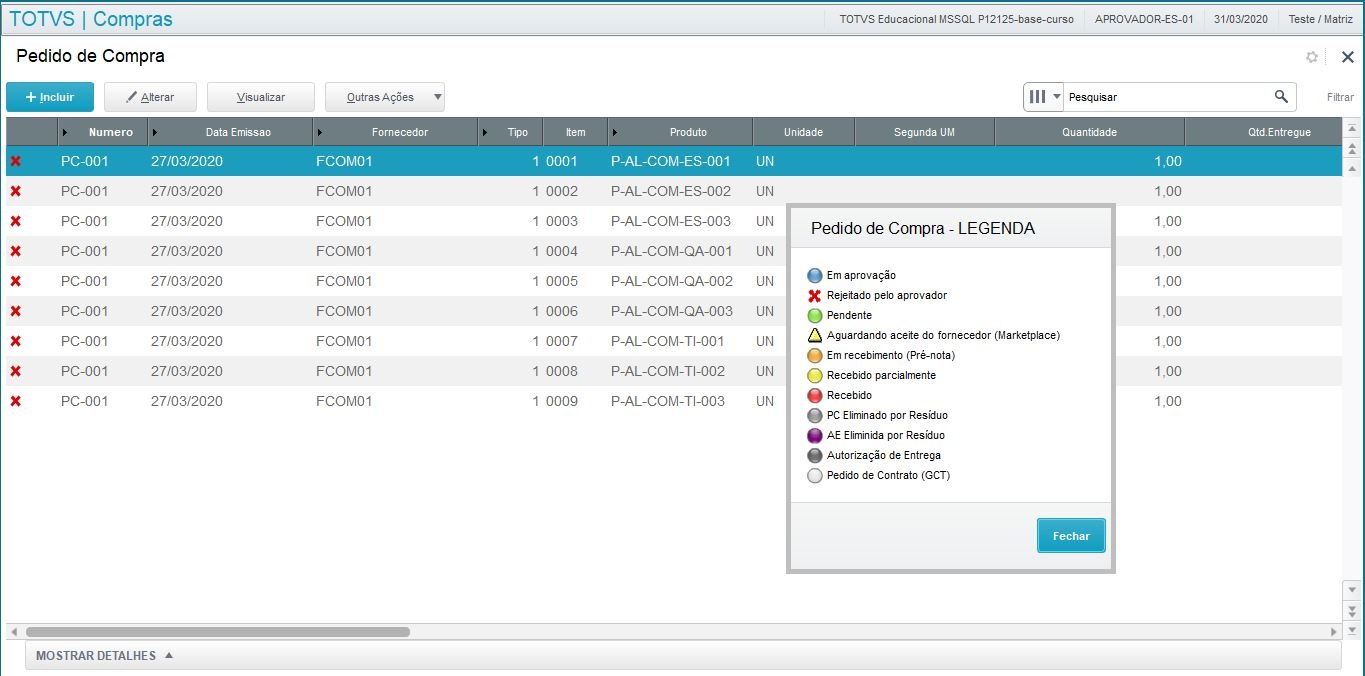Click red X status of item 0004
This screenshot has height=676, width=1365.
click(x=15, y=251)
